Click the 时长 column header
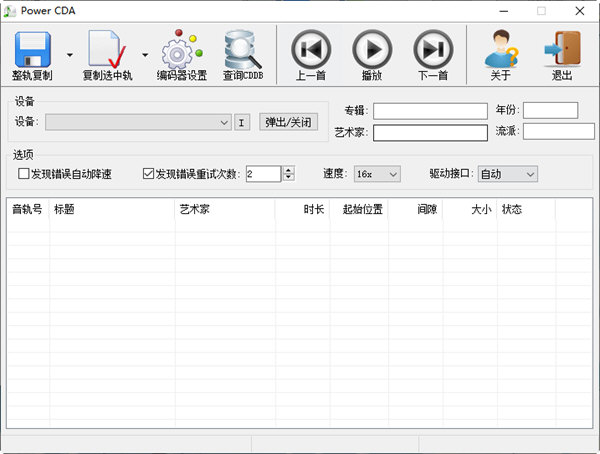600x454 pixels. [x=302, y=209]
